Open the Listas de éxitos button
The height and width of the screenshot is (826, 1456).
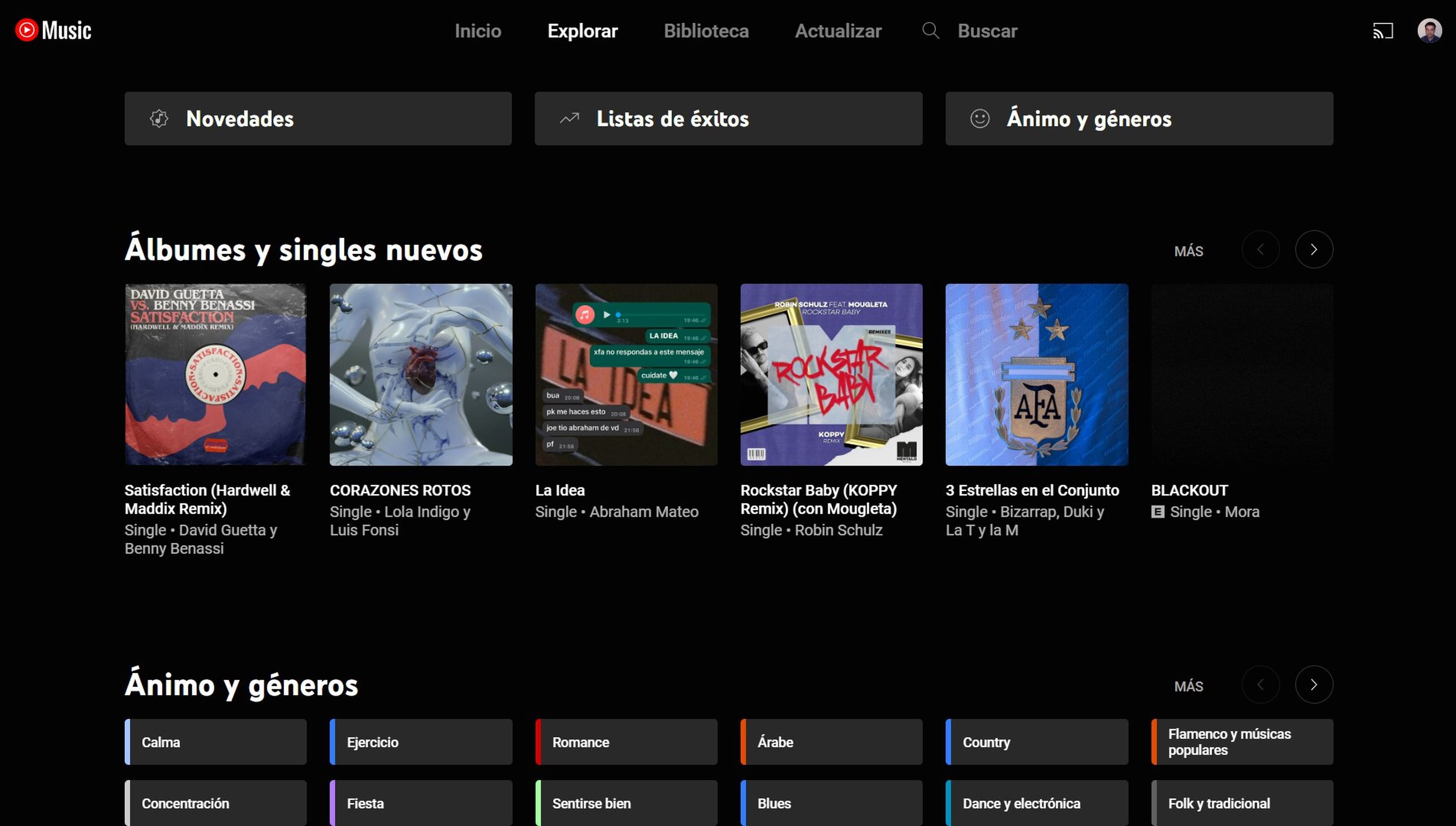tap(728, 119)
